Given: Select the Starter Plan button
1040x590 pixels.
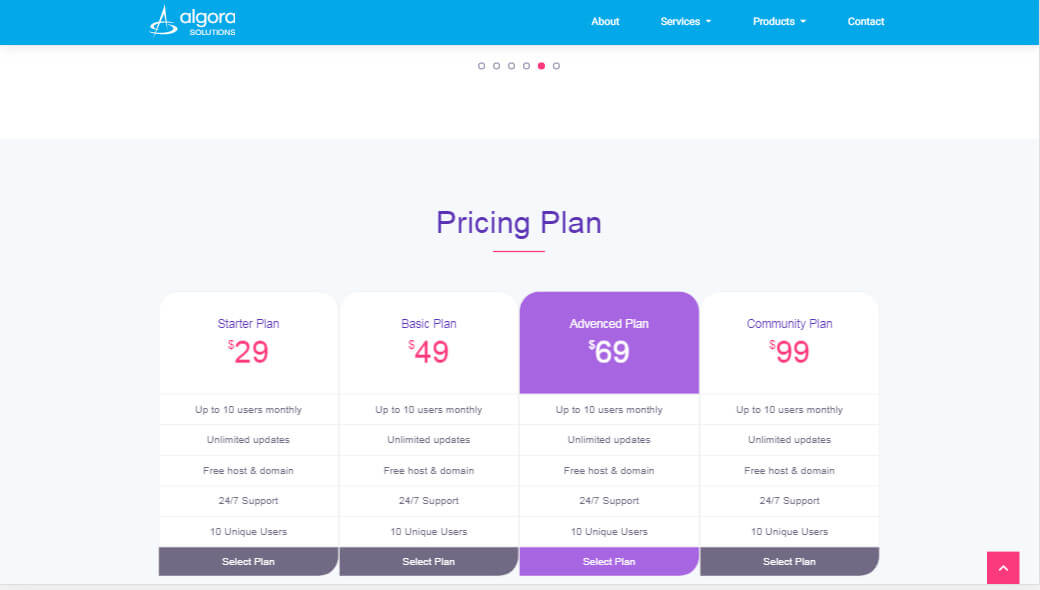Looking at the screenshot, I should pos(248,562).
